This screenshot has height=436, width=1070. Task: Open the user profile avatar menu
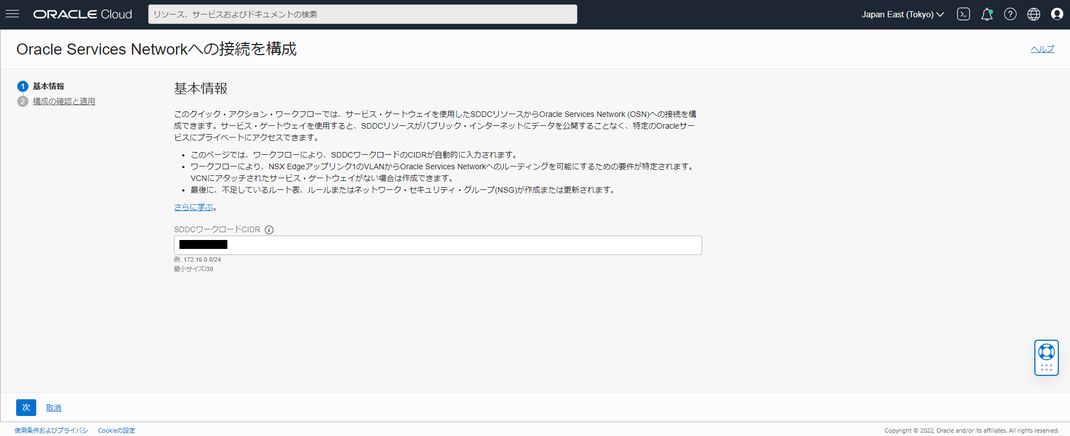click(1057, 14)
